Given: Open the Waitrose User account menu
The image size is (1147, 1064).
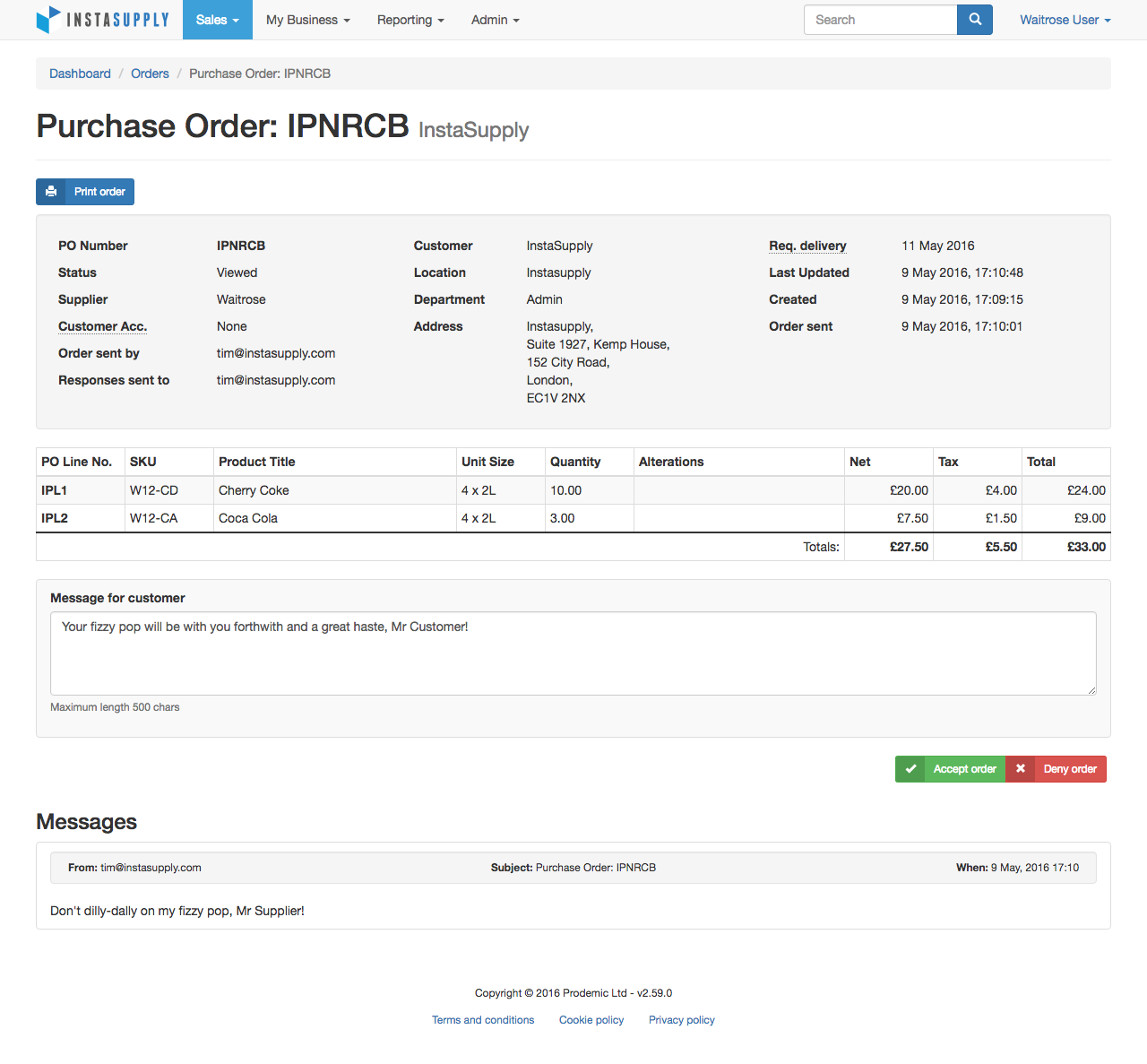Looking at the screenshot, I should coord(1065,20).
